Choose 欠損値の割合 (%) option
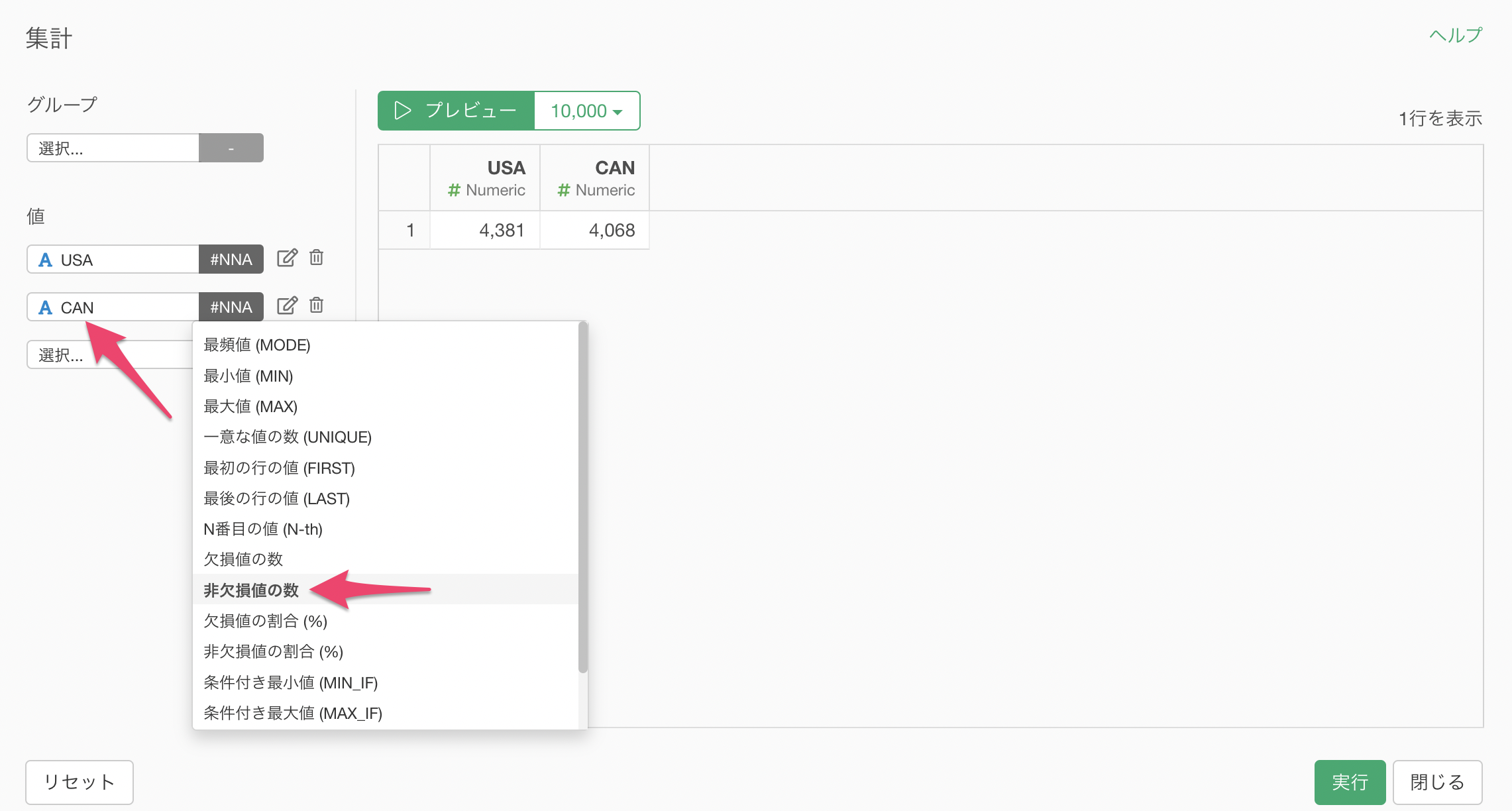 click(x=265, y=621)
